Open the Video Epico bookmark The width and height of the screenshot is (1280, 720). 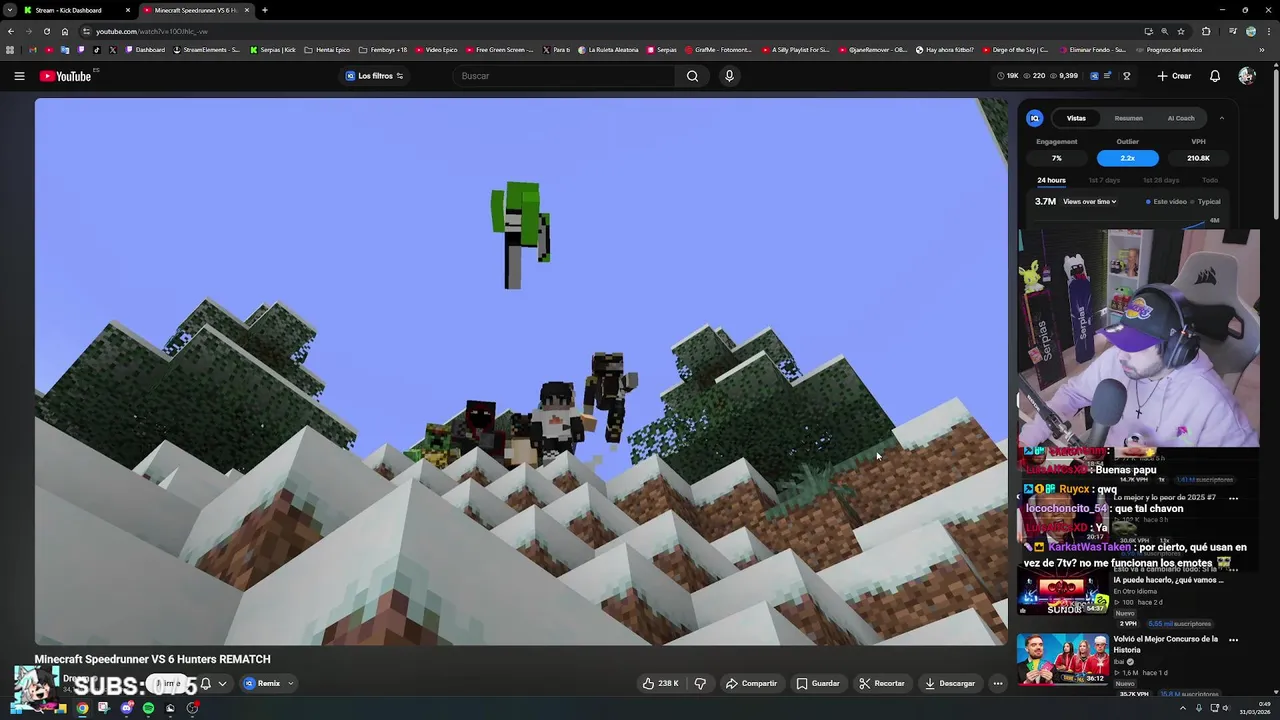(x=436, y=50)
